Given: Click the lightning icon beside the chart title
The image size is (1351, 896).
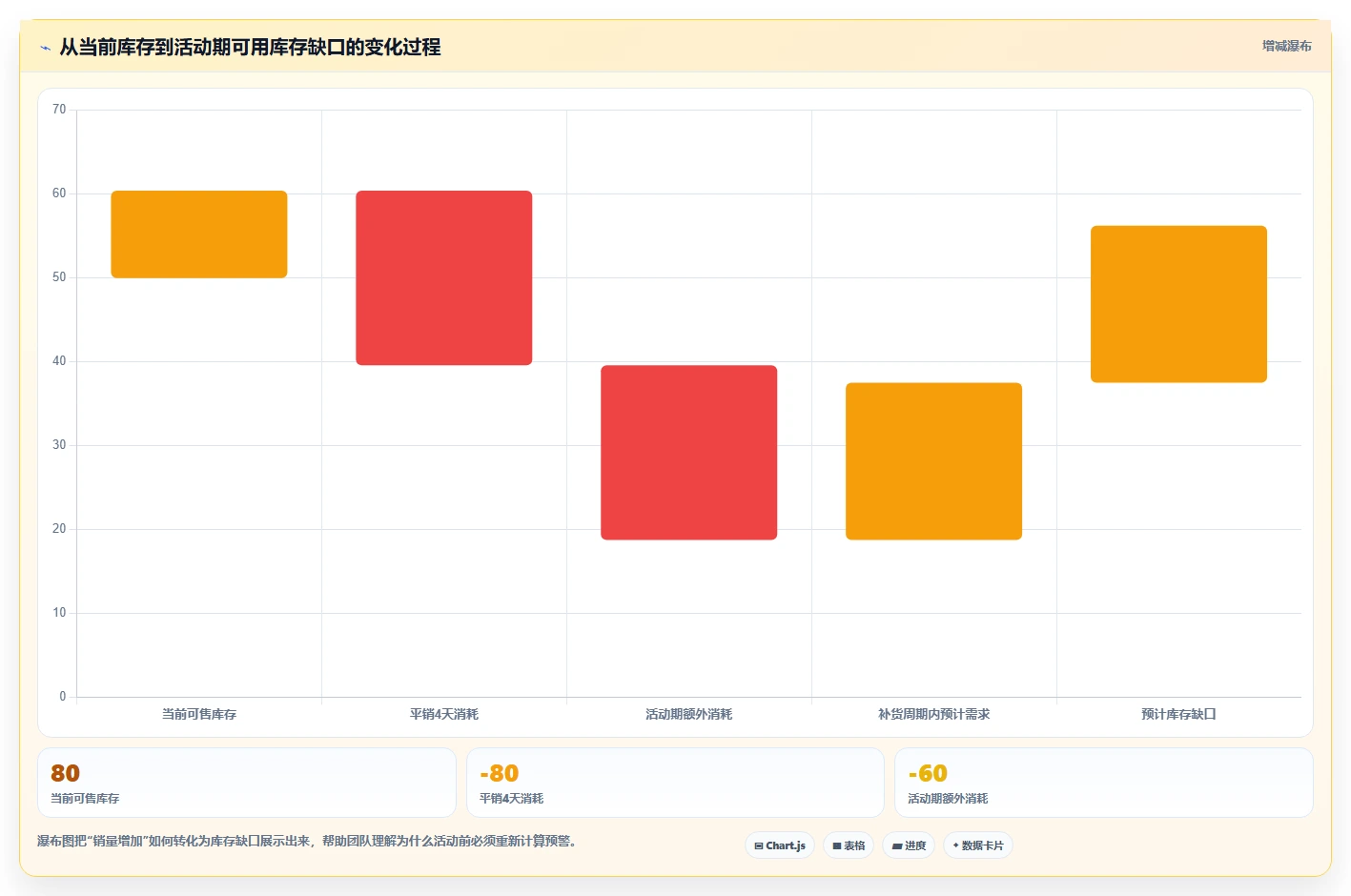Looking at the screenshot, I should tap(45, 48).
